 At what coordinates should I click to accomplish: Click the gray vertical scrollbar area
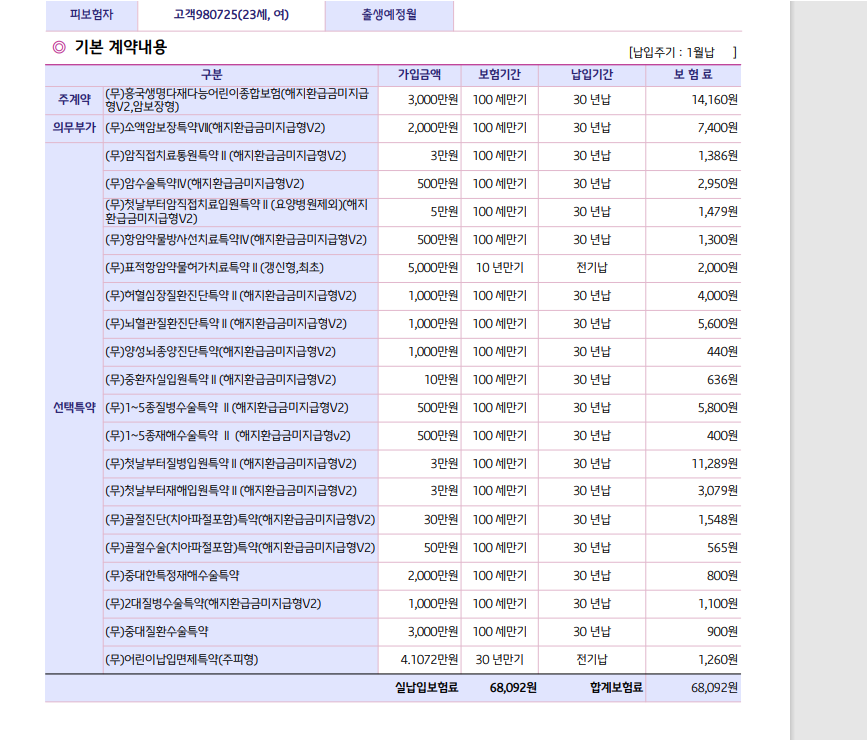point(828,370)
